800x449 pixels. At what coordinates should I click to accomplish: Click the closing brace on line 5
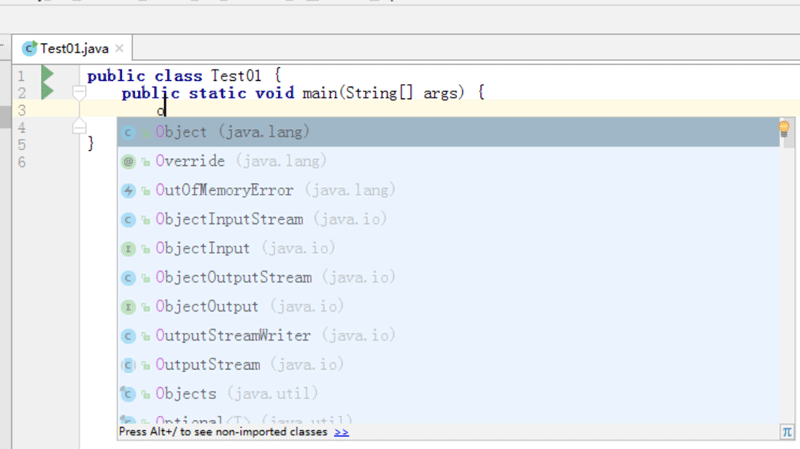click(x=91, y=144)
